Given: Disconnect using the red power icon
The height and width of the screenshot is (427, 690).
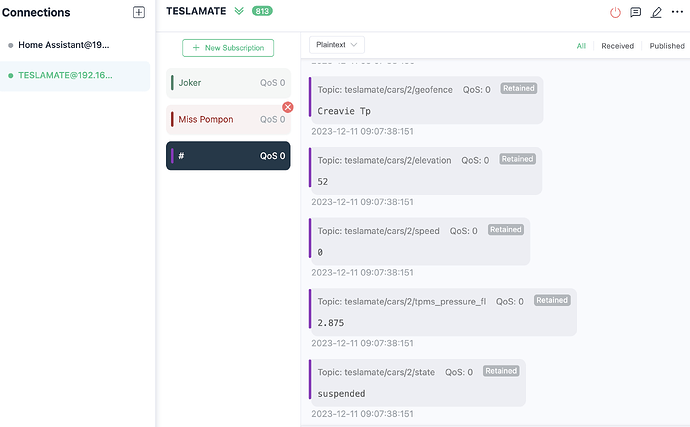Looking at the screenshot, I should pos(615,13).
